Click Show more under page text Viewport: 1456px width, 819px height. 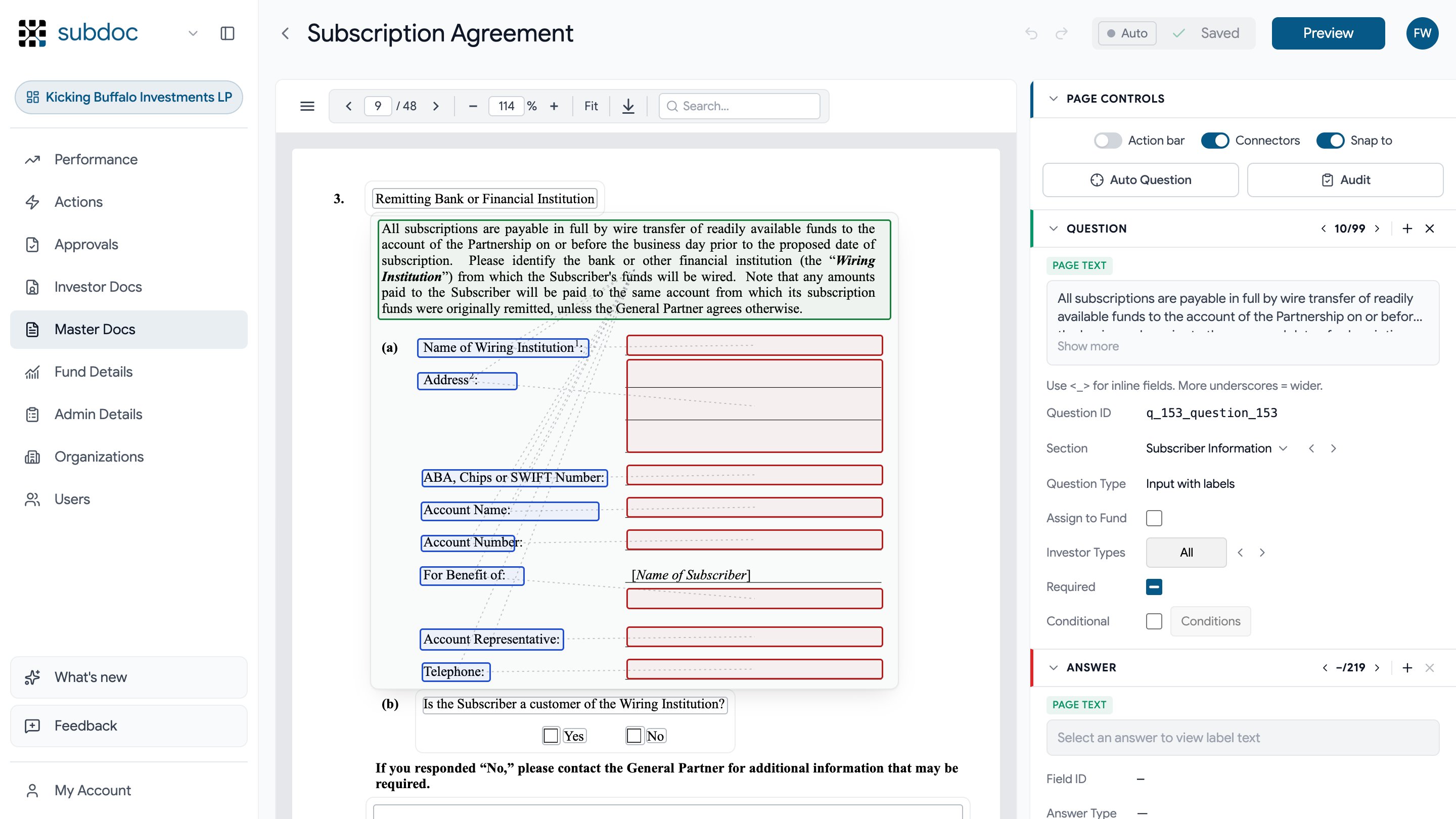coord(1088,346)
